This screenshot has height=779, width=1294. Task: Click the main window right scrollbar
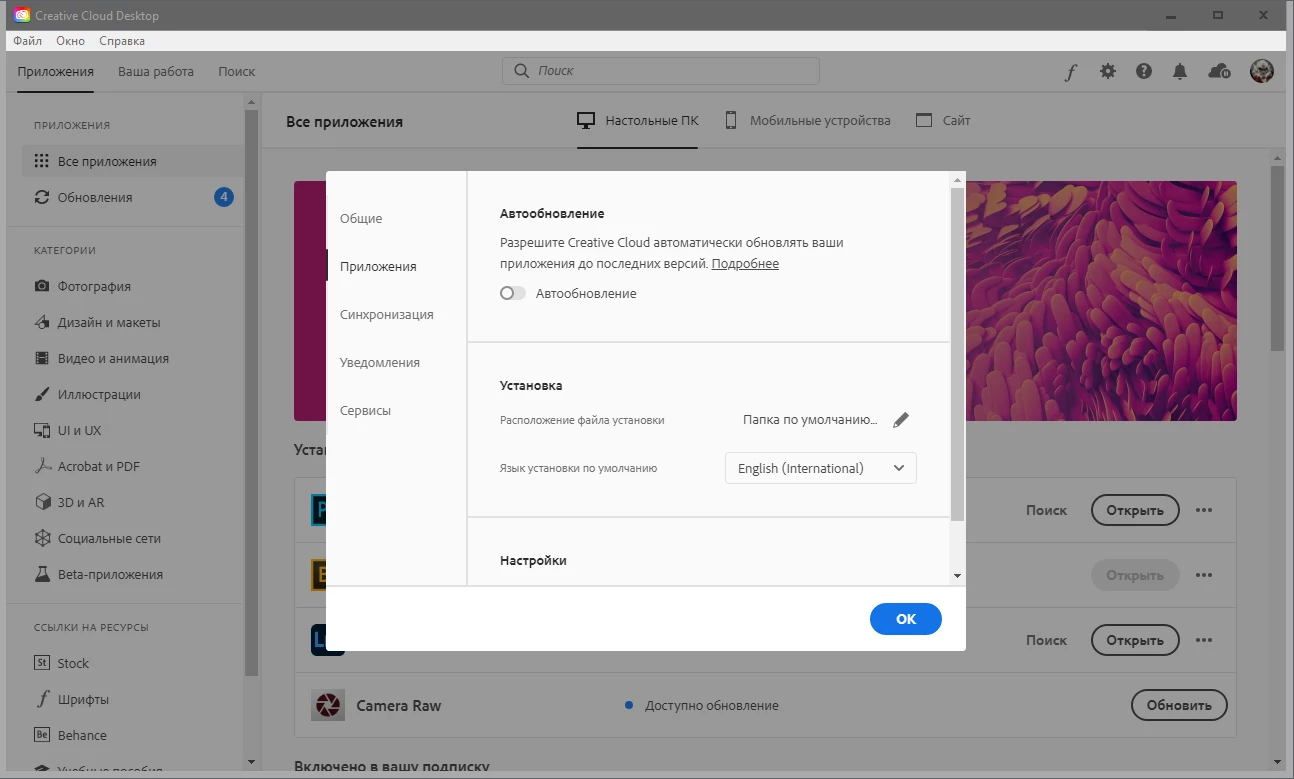[x=1277, y=258]
